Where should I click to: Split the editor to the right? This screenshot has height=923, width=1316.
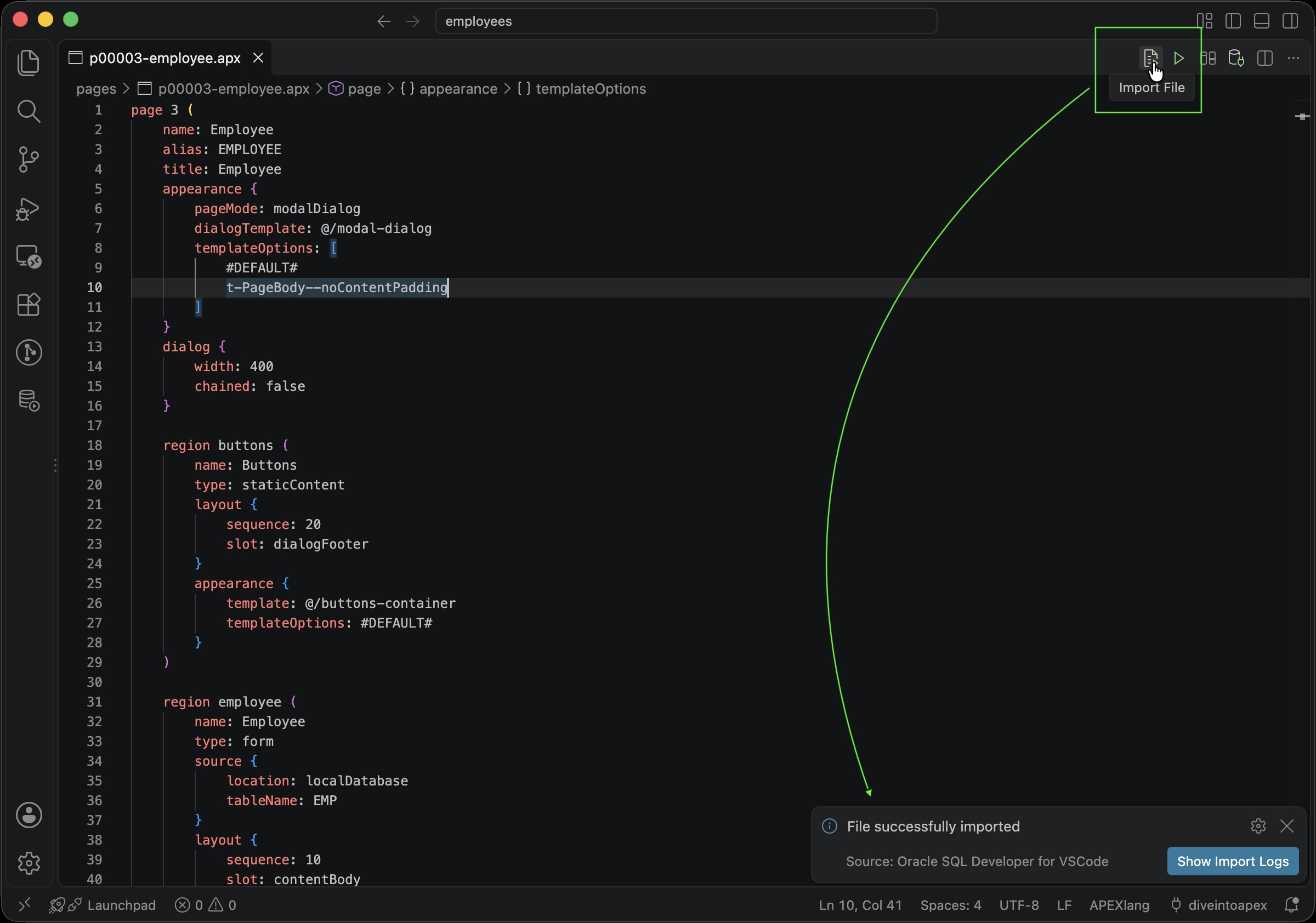coord(1265,58)
